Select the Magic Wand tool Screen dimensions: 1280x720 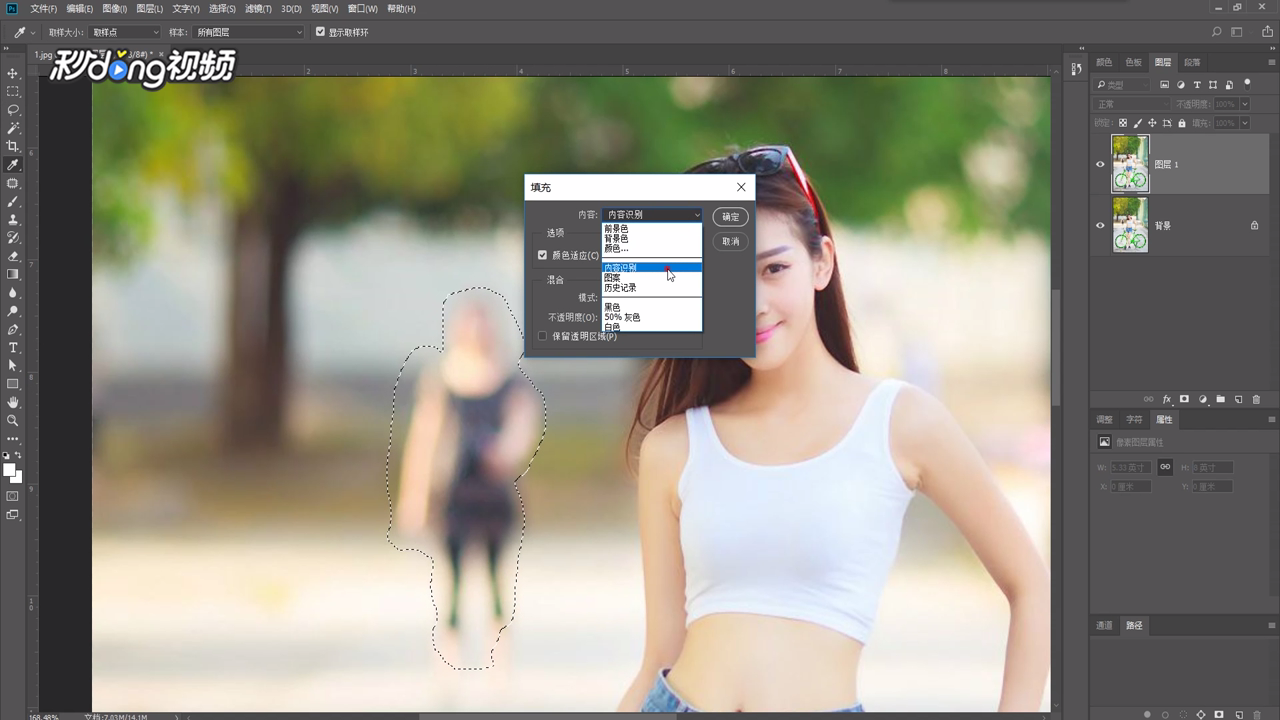click(13, 128)
